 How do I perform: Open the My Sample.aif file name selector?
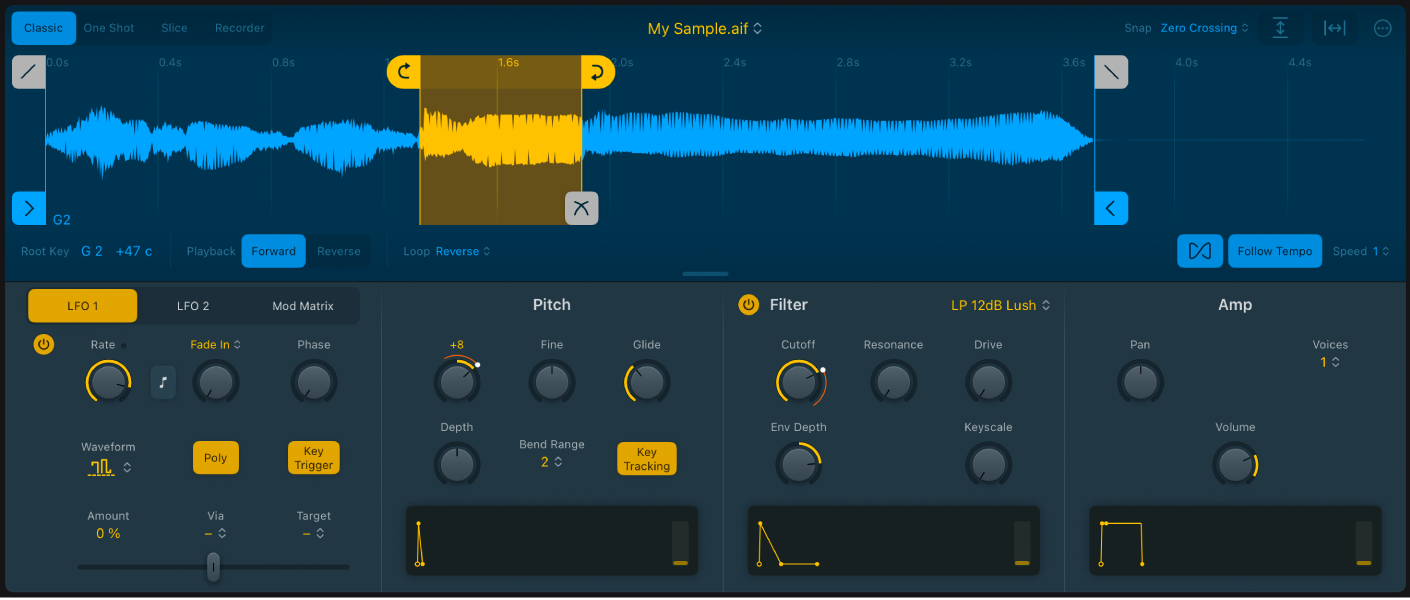pyautogui.click(x=705, y=28)
